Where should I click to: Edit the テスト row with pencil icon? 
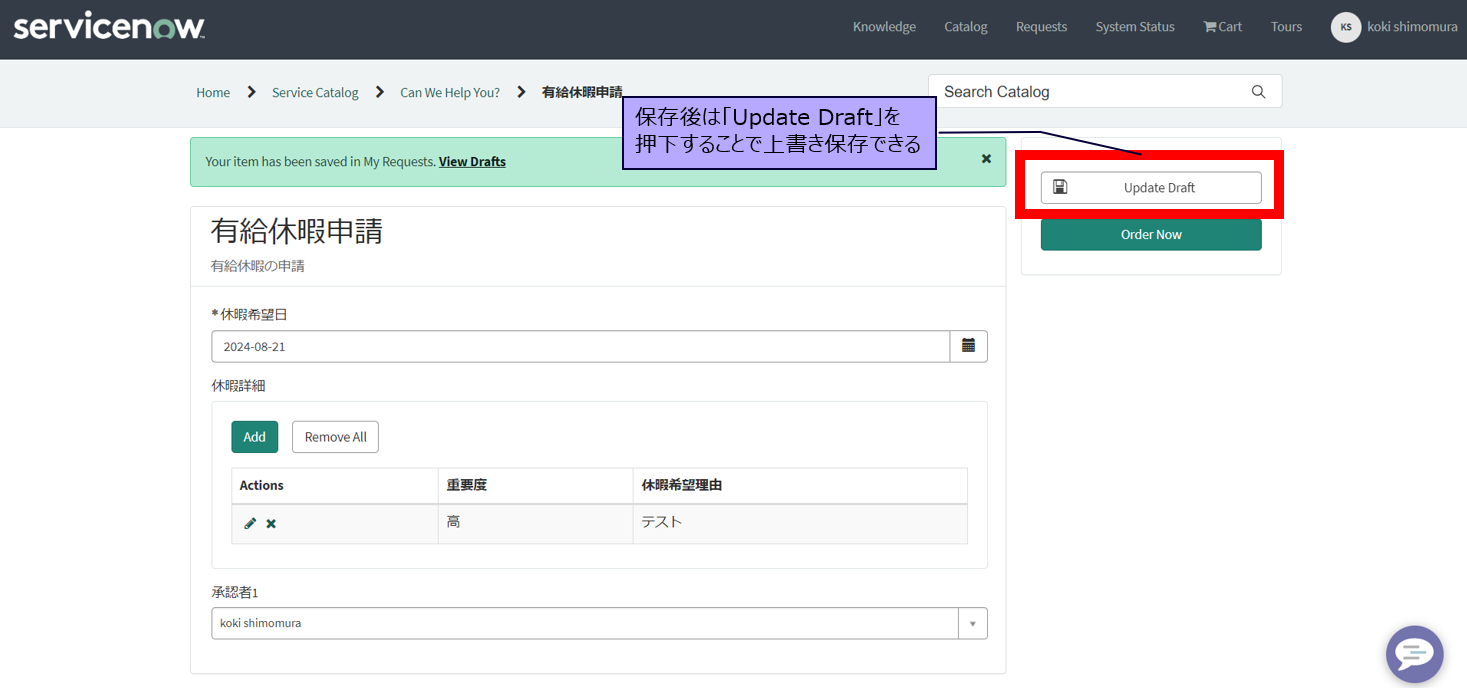click(x=250, y=523)
